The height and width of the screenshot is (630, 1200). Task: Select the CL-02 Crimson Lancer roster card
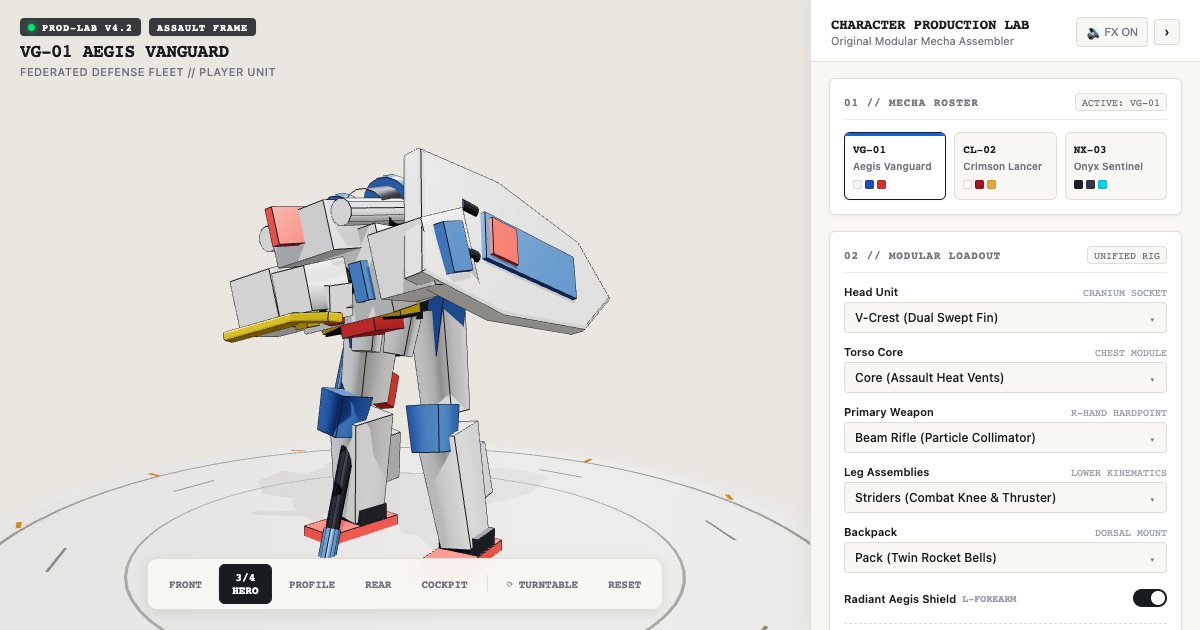(x=1005, y=166)
